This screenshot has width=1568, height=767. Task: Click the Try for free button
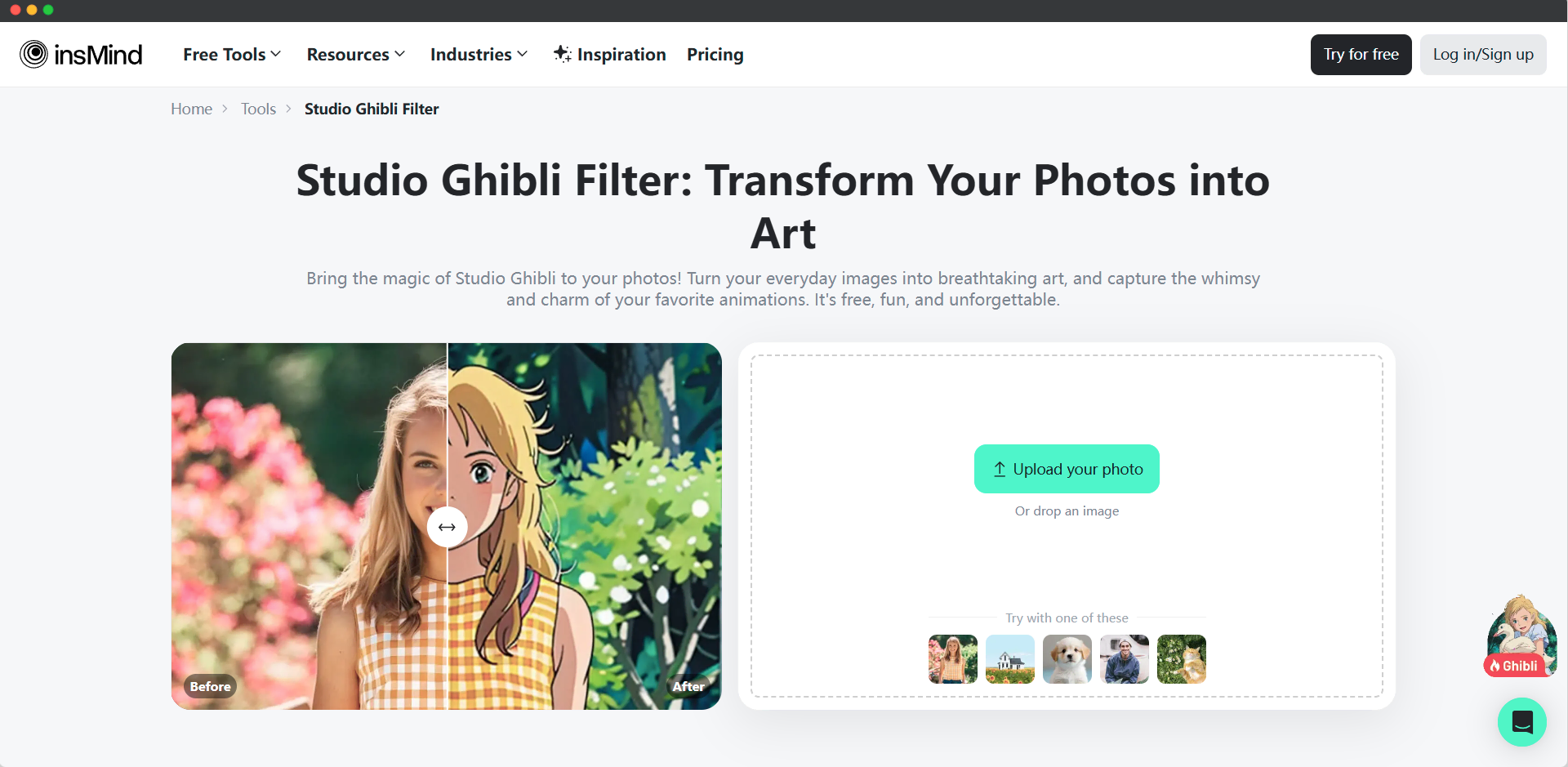pyautogui.click(x=1361, y=55)
